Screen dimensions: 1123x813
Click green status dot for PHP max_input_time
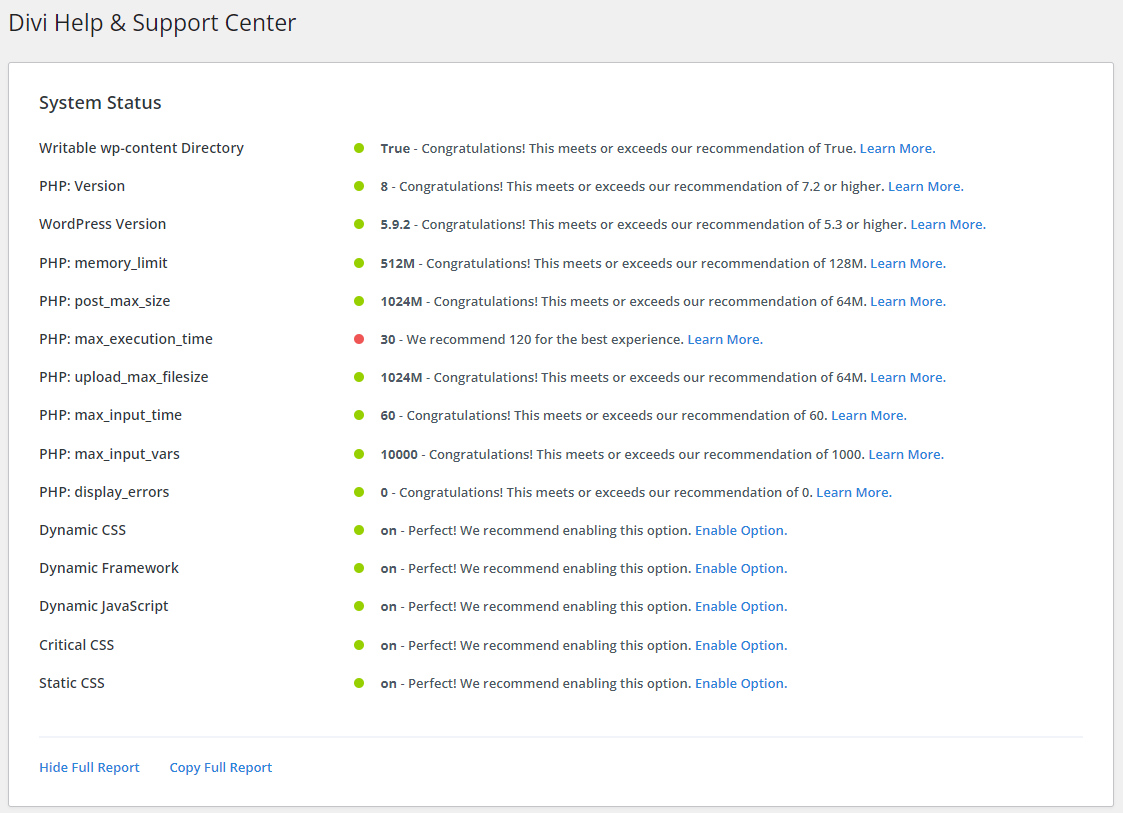pos(359,415)
